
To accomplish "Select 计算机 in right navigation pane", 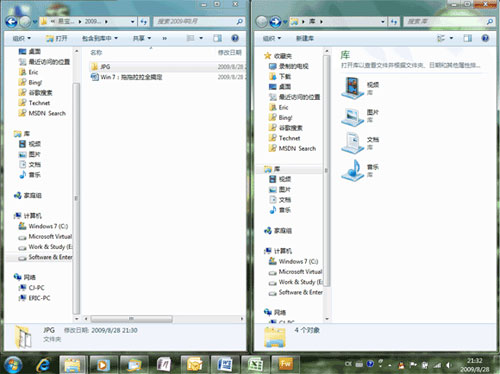I will [278, 251].
